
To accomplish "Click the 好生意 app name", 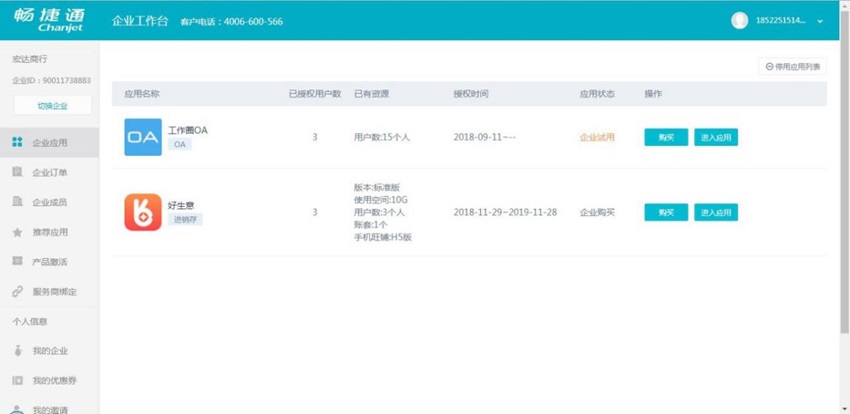I will (x=181, y=205).
